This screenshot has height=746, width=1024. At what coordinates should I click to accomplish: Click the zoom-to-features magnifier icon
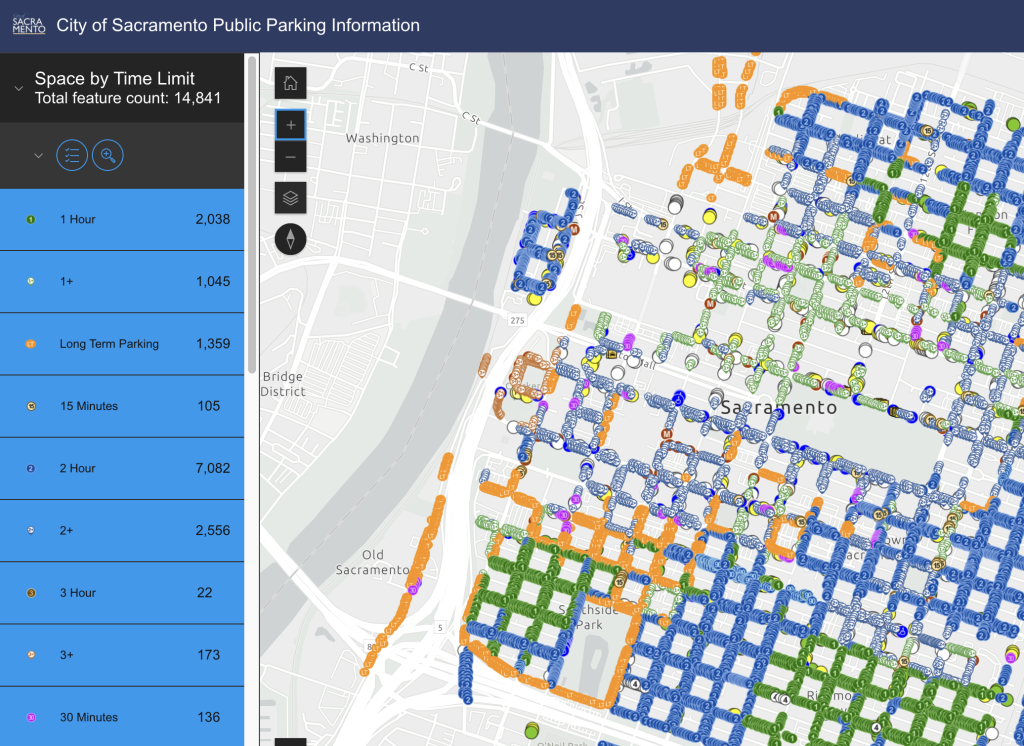pos(107,155)
